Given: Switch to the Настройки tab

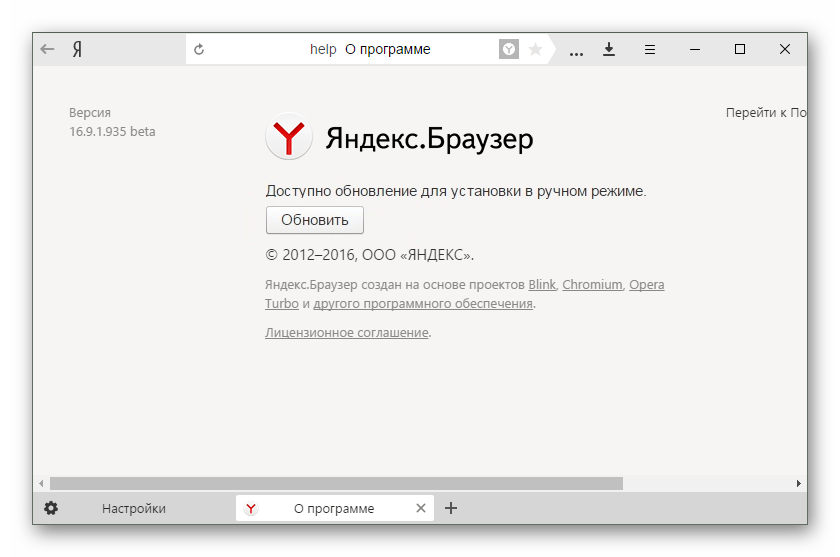Looking at the screenshot, I should tap(134, 508).
